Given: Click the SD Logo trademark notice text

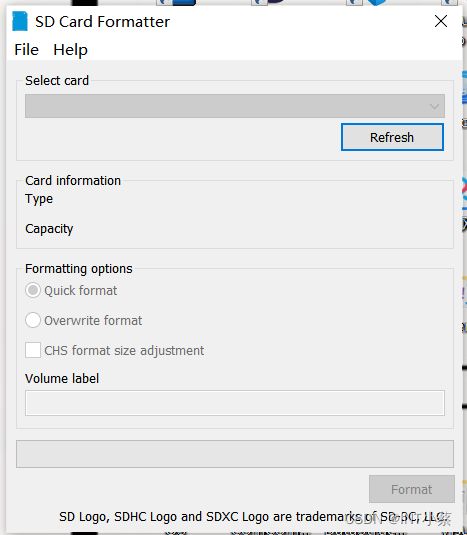Looking at the screenshot, I should (252, 517).
